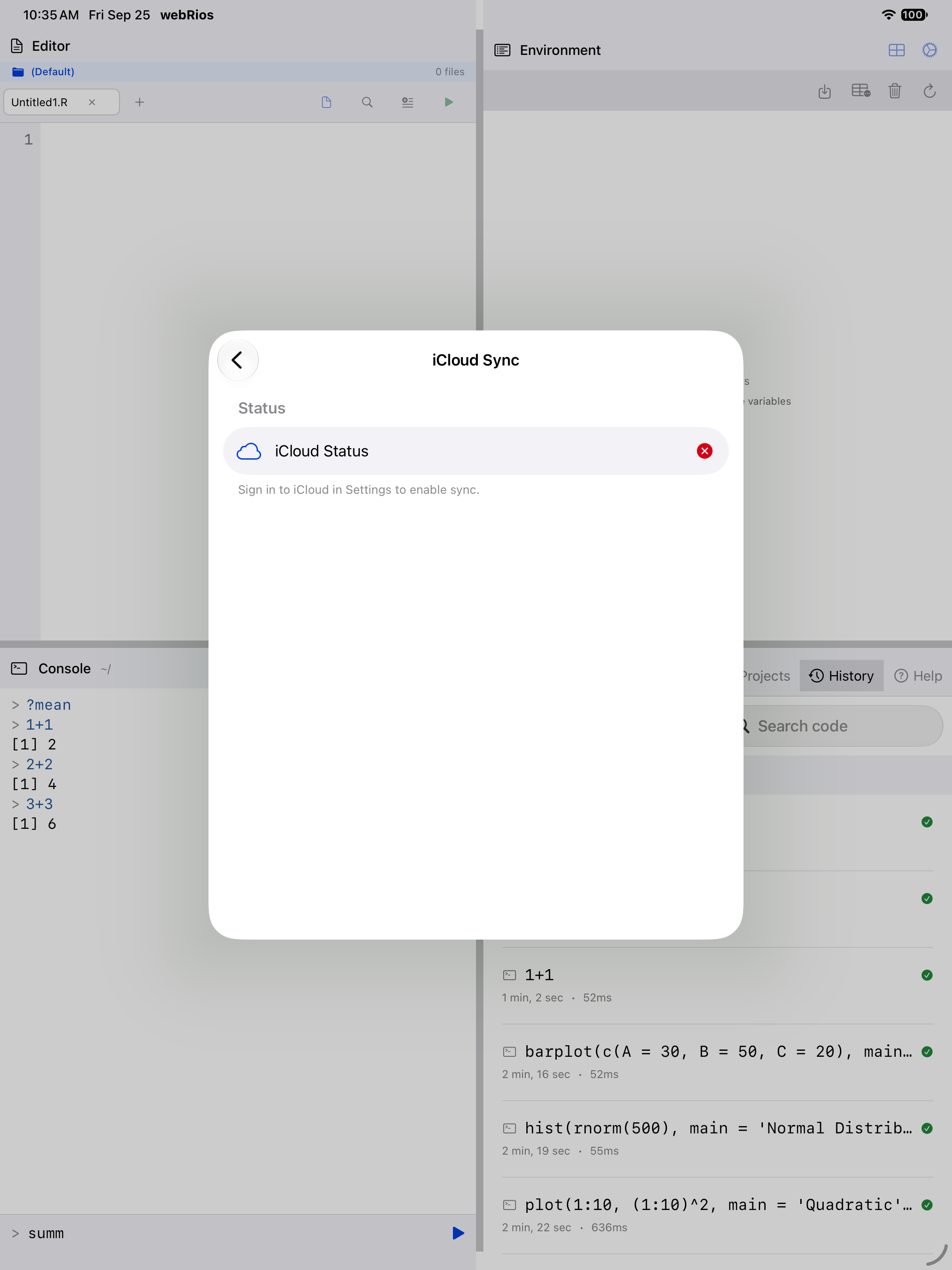Screen dimensions: 952x1270
Task: Click the Editor panel header icon
Action: (x=17, y=46)
